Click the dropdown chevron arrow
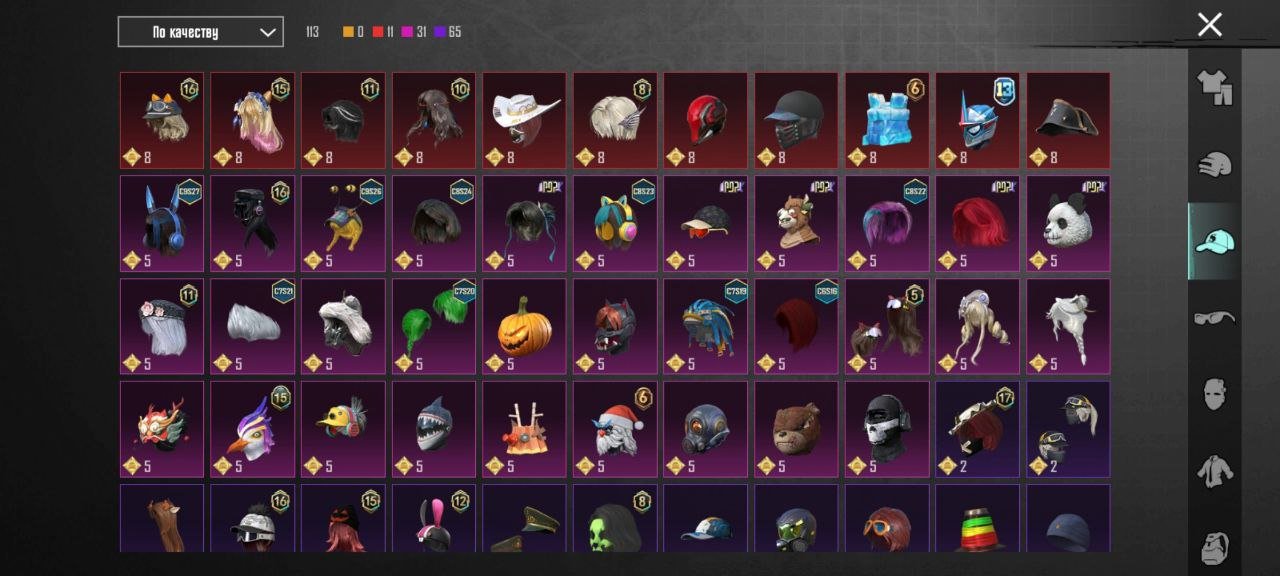The width and height of the screenshot is (1280, 576). [x=267, y=32]
